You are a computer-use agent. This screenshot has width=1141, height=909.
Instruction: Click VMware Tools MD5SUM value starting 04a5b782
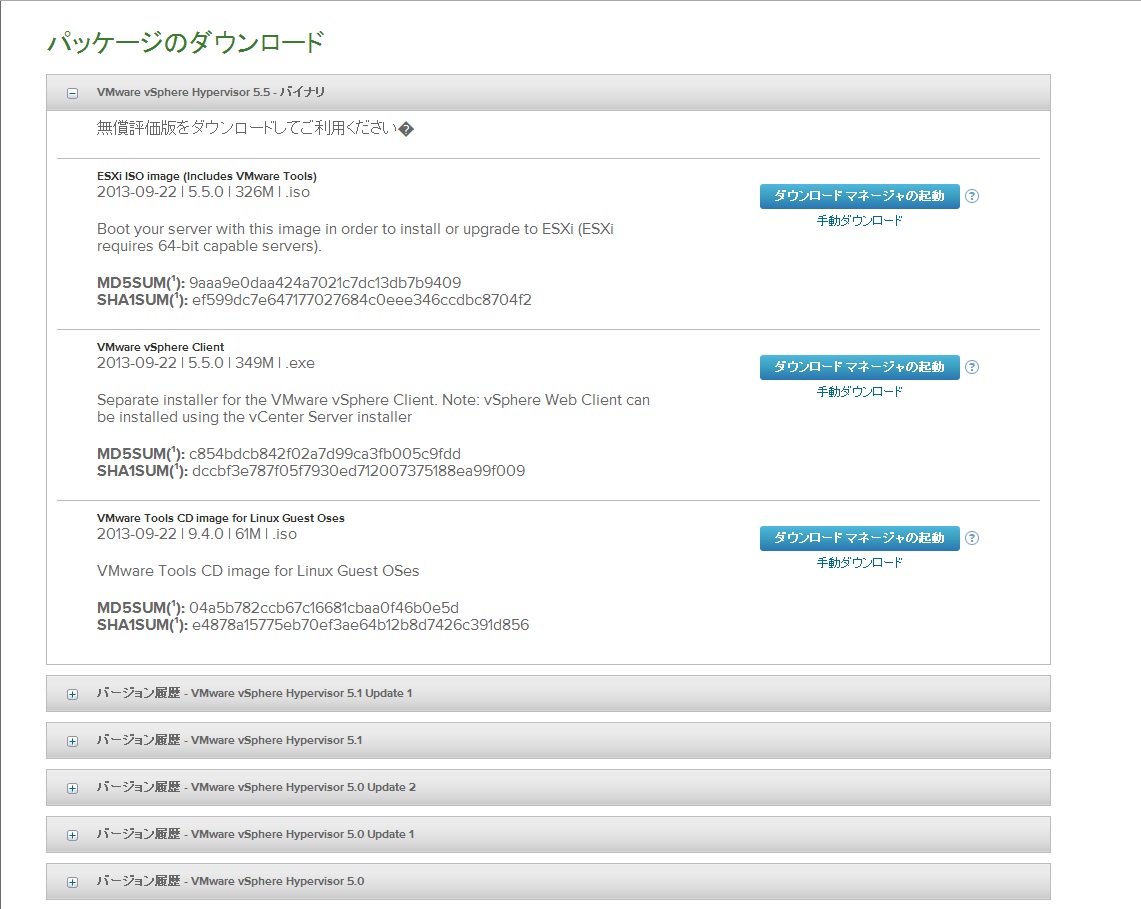pyautogui.click(x=324, y=608)
